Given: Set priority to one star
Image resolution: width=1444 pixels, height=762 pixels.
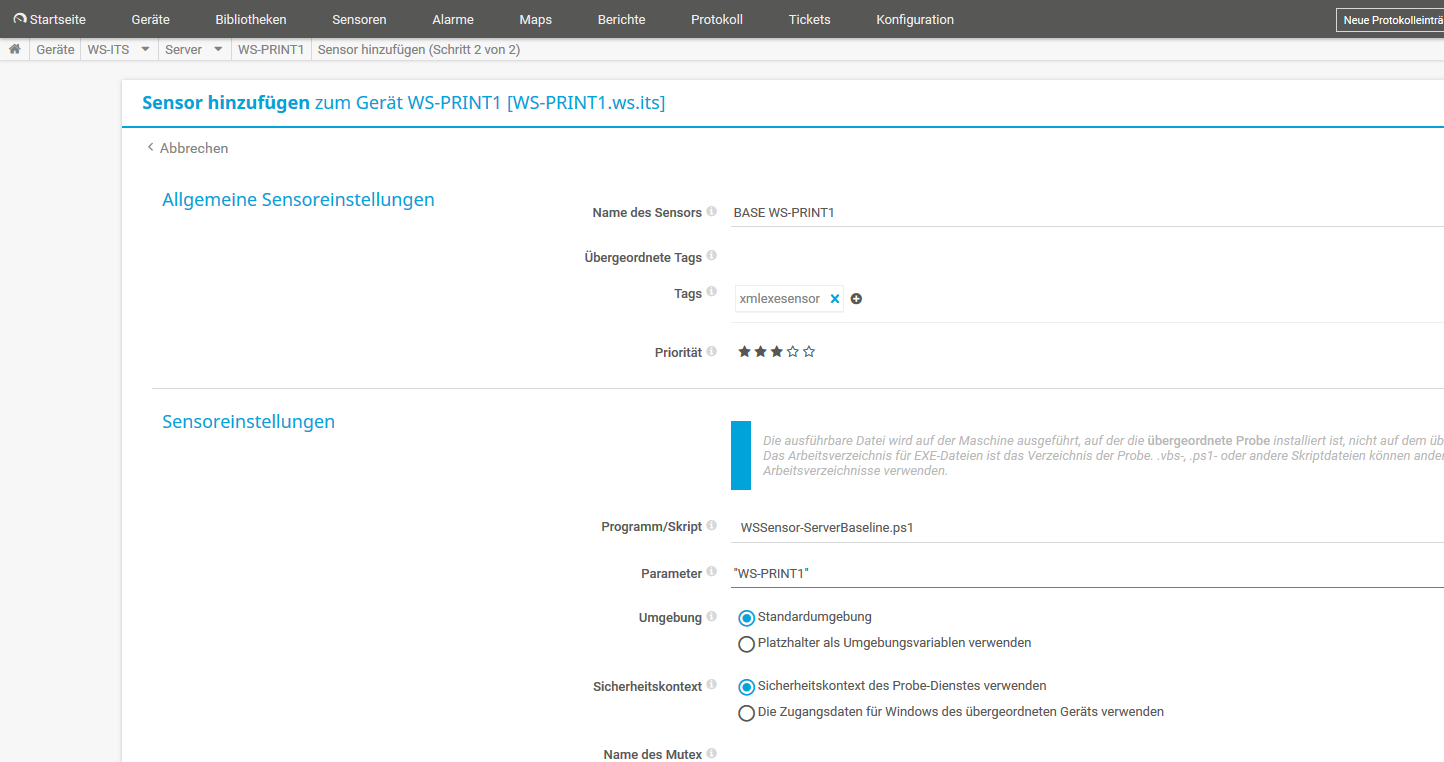Looking at the screenshot, I should (x=744, y=351).
